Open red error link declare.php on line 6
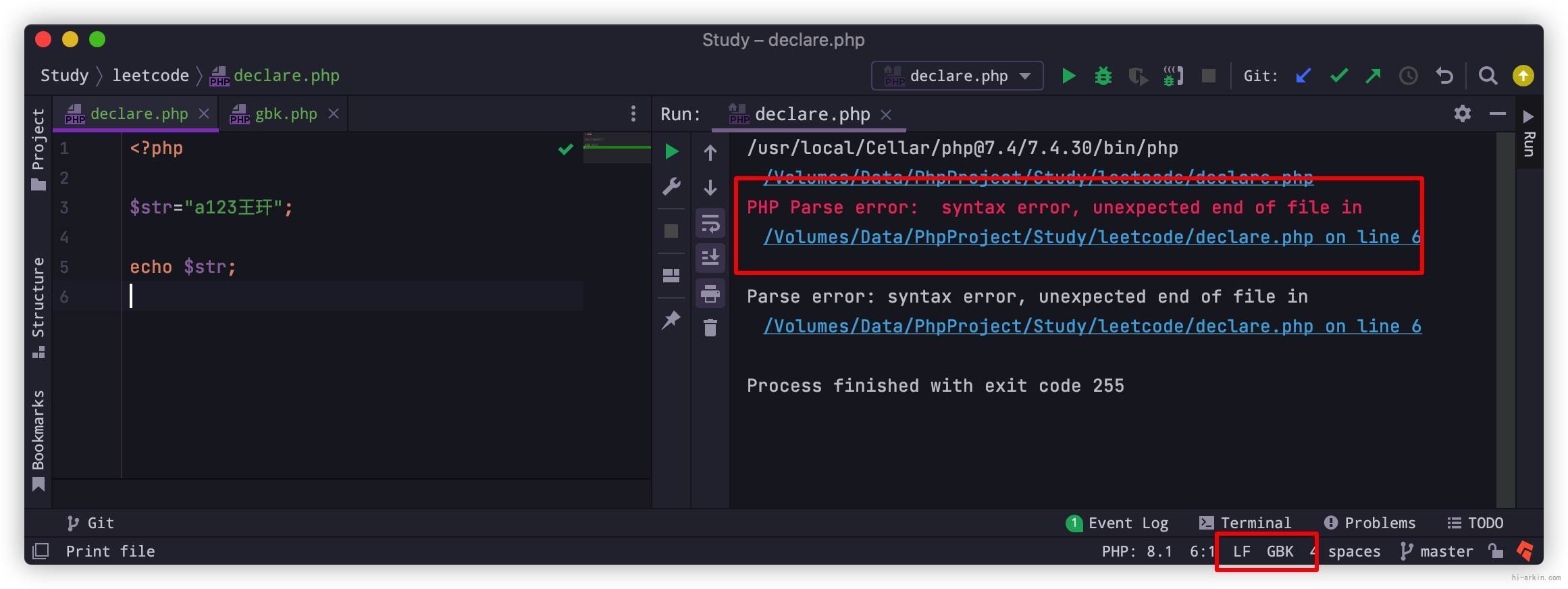Image resolution: width=1568 pixels, height=589 pixels. [1092, 237]
